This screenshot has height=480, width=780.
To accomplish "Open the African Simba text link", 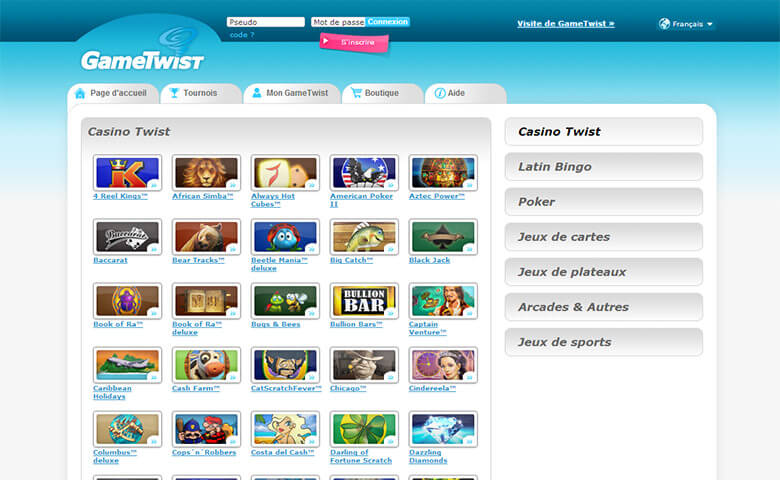I will pos(202,196).
